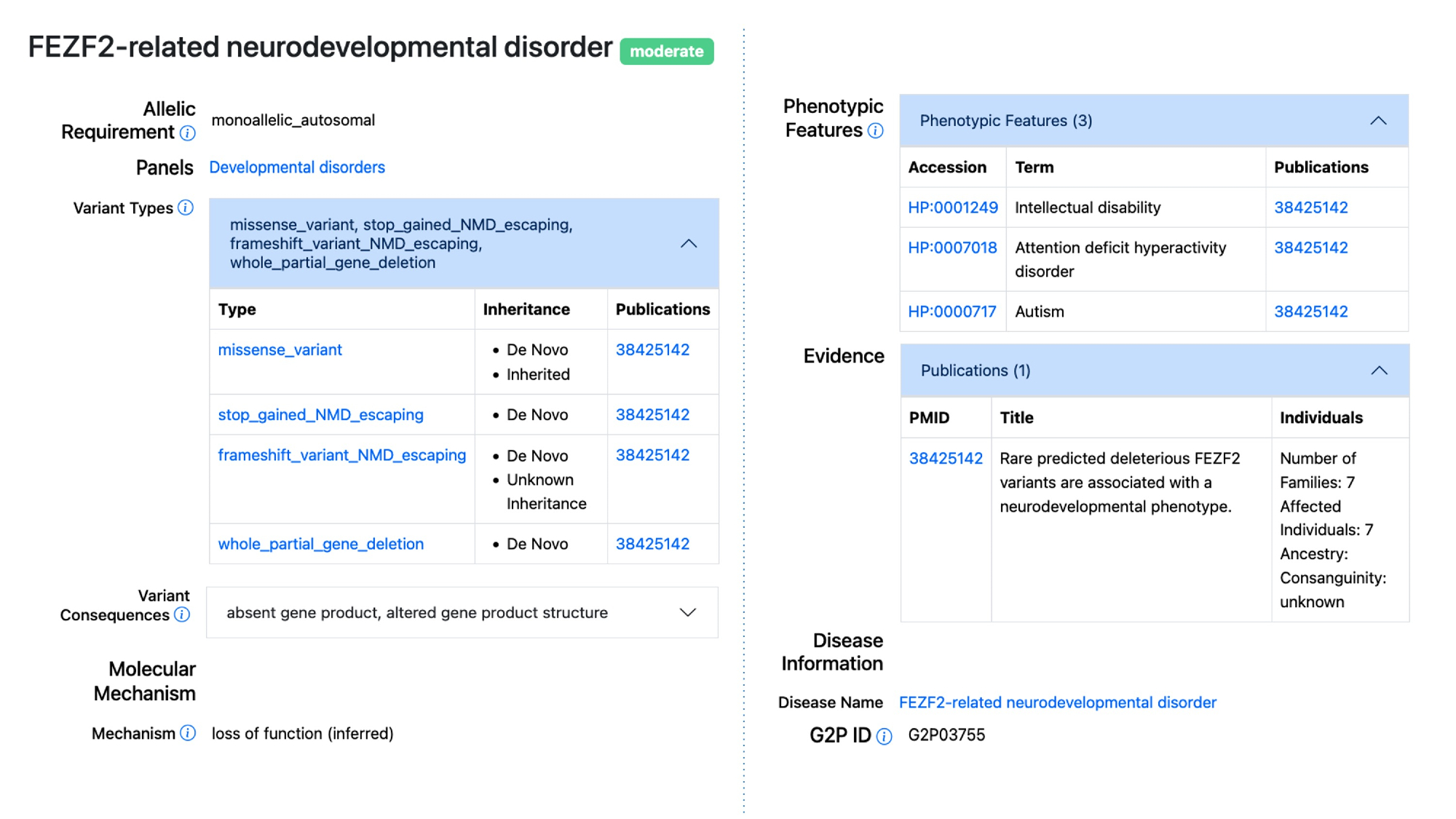Open frameshift_variant_NMD_escaping link
The image size is (1456, 819).
point(341,456)
